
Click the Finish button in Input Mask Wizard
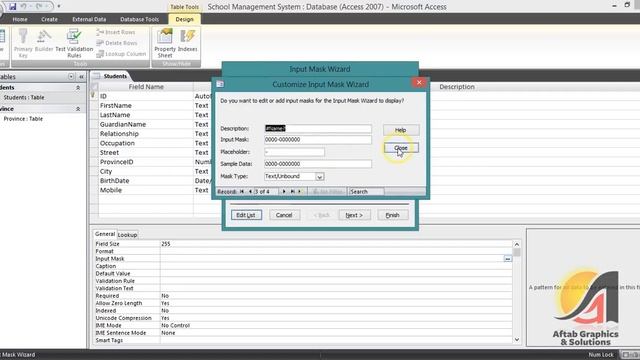point(392,215)
